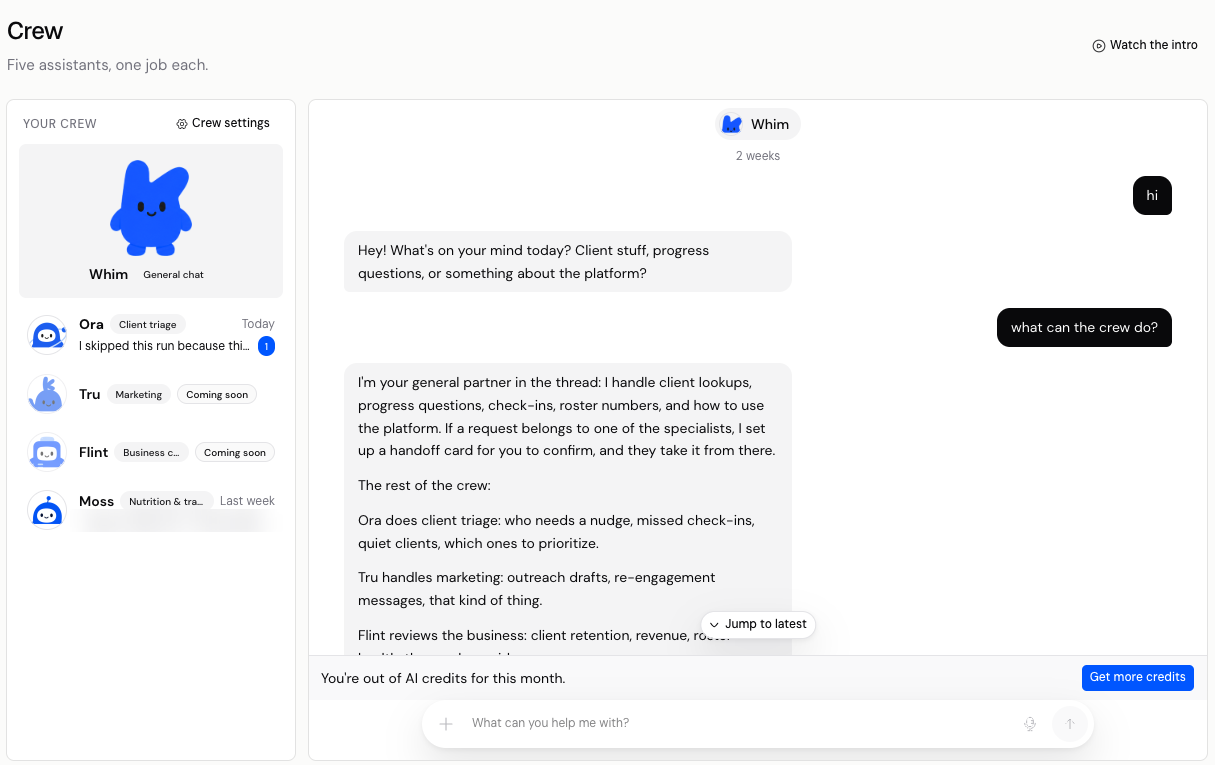Viewport: 1215px width, 765px height.
Task: Click the 'Five assistants, one job each.' subtitle
Action: (x=107, y=65)
